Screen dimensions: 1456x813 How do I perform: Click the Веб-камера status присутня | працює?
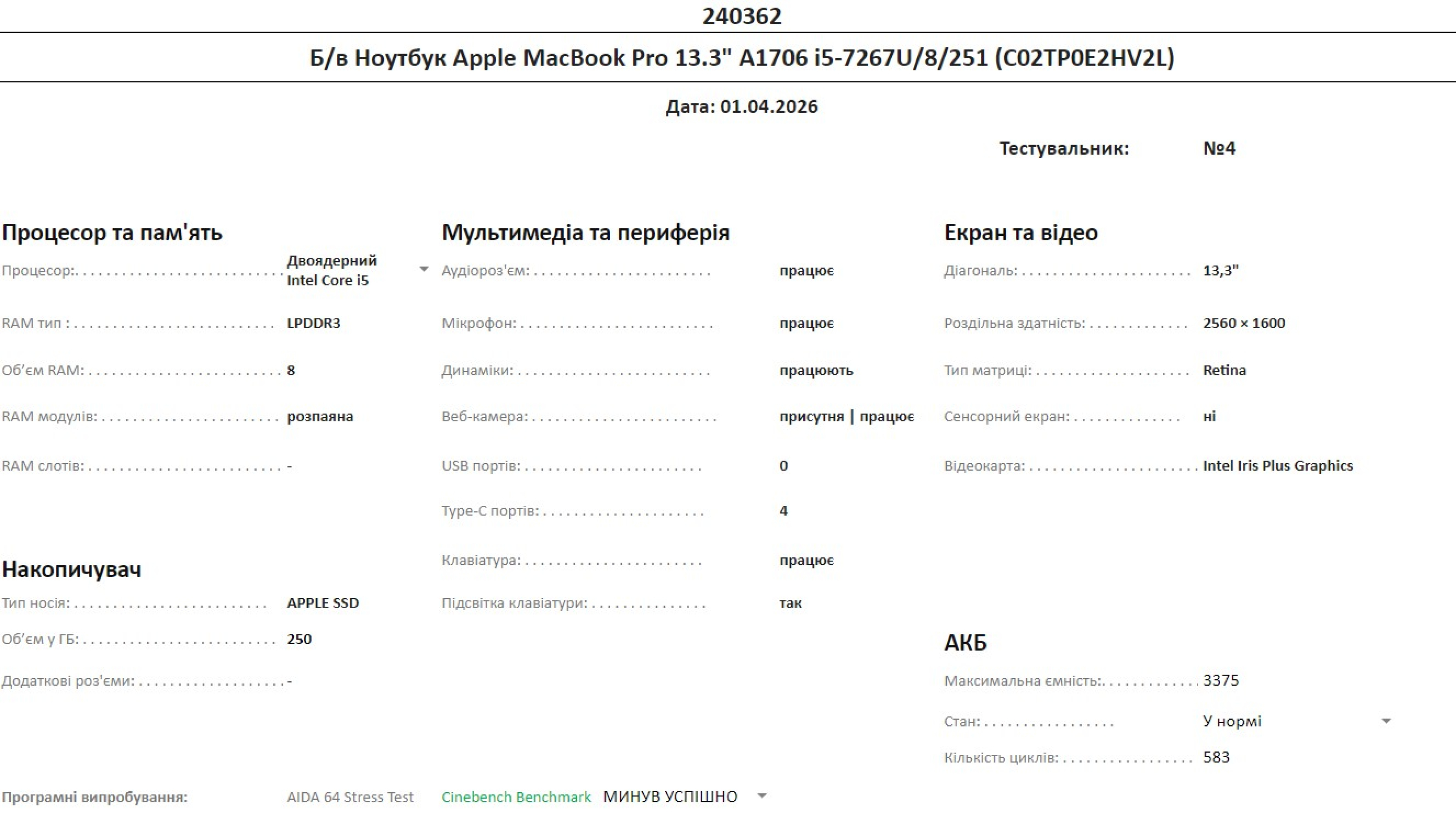[x=847, y=416]
